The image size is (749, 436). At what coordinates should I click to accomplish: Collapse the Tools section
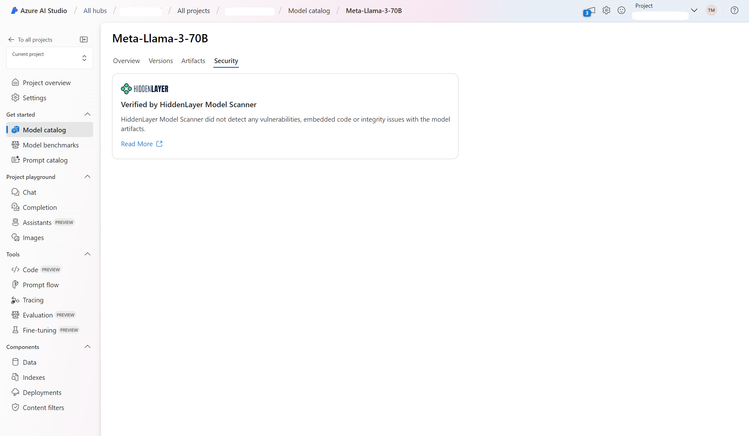[x=87, y=254]
